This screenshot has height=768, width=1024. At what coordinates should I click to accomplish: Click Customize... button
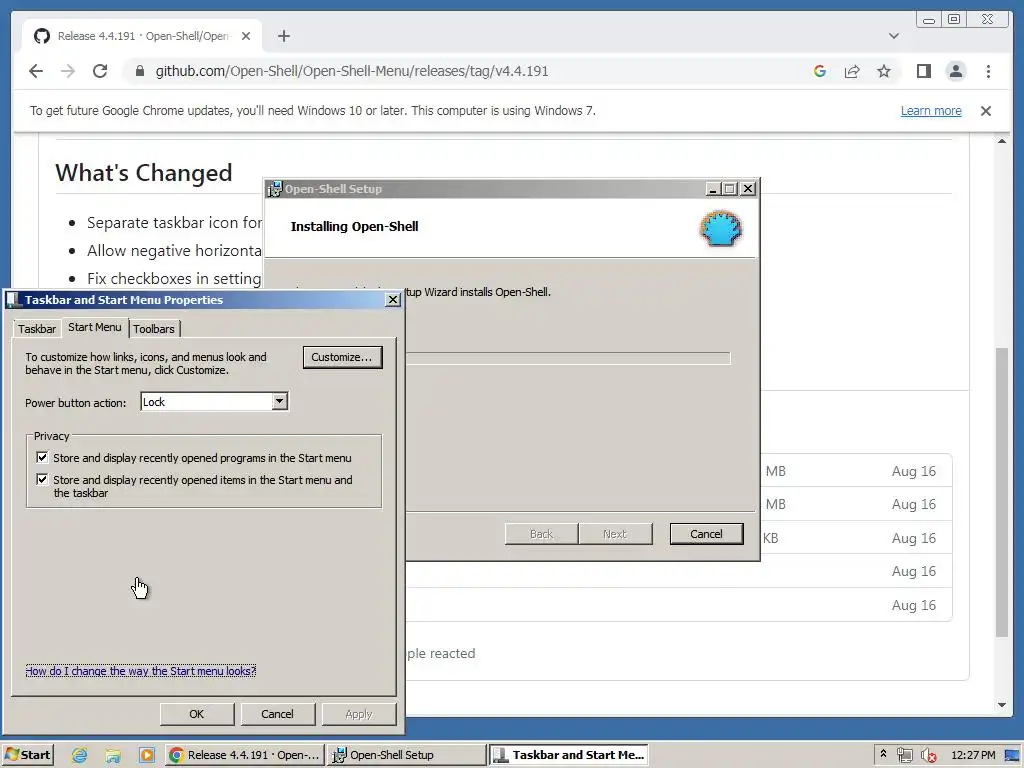click(x=342, y=357)
